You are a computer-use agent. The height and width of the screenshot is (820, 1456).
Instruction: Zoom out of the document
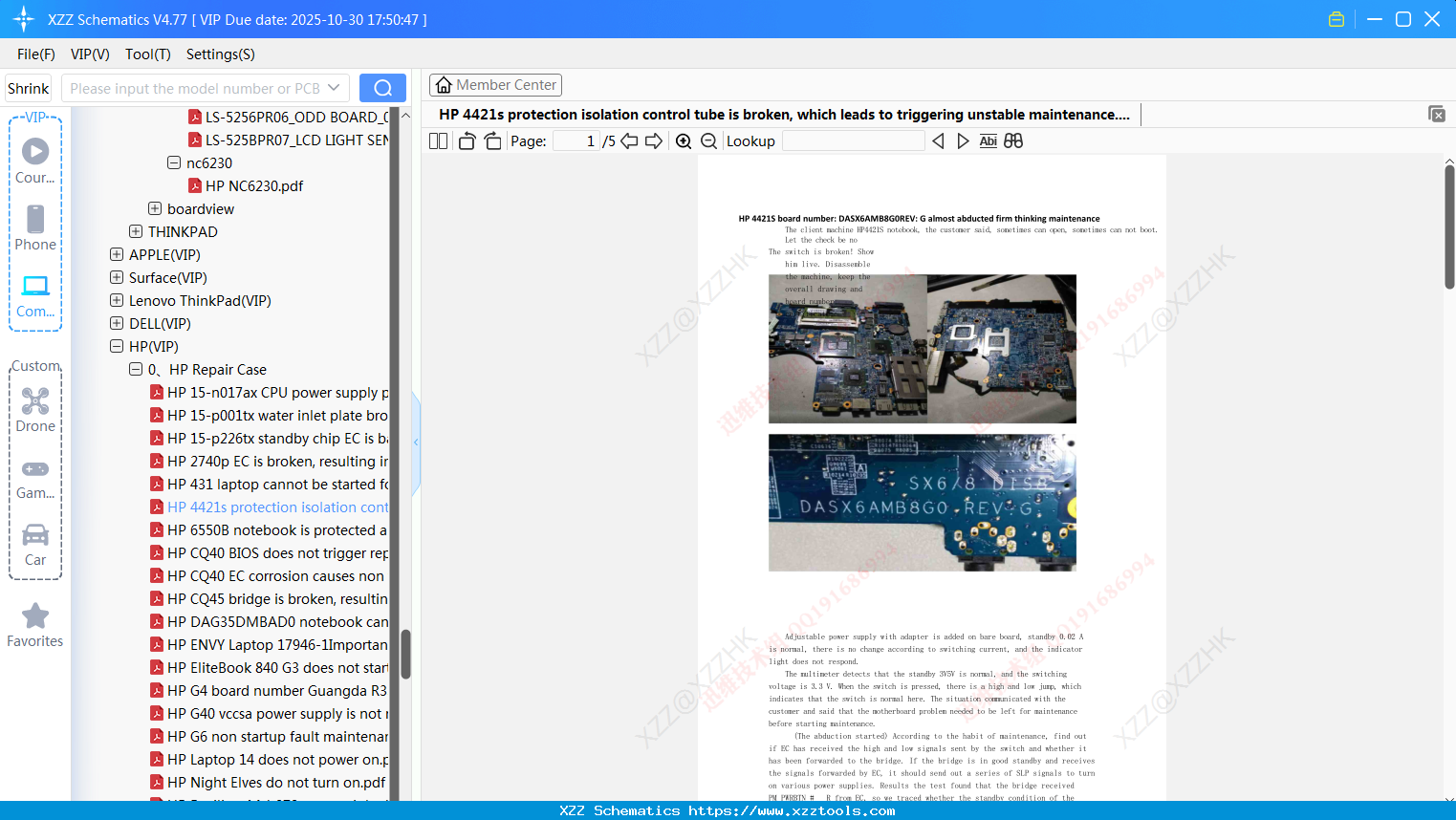pos(709,140)
